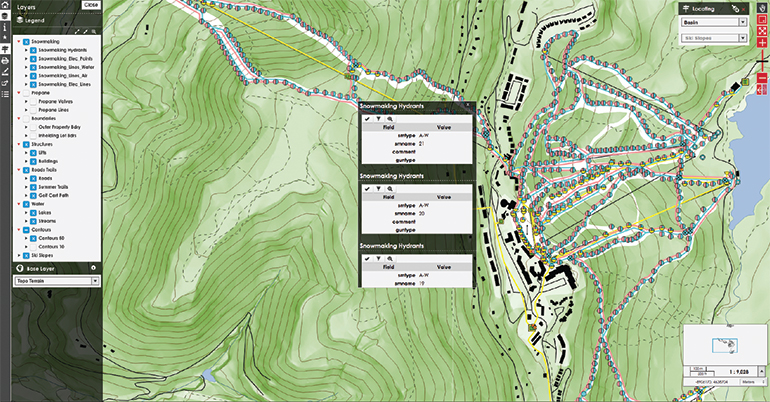Screen dimensions: 770x402
Task: Click the filter funnel icon in first hydrant panel
Action: [x=379, y=118]
